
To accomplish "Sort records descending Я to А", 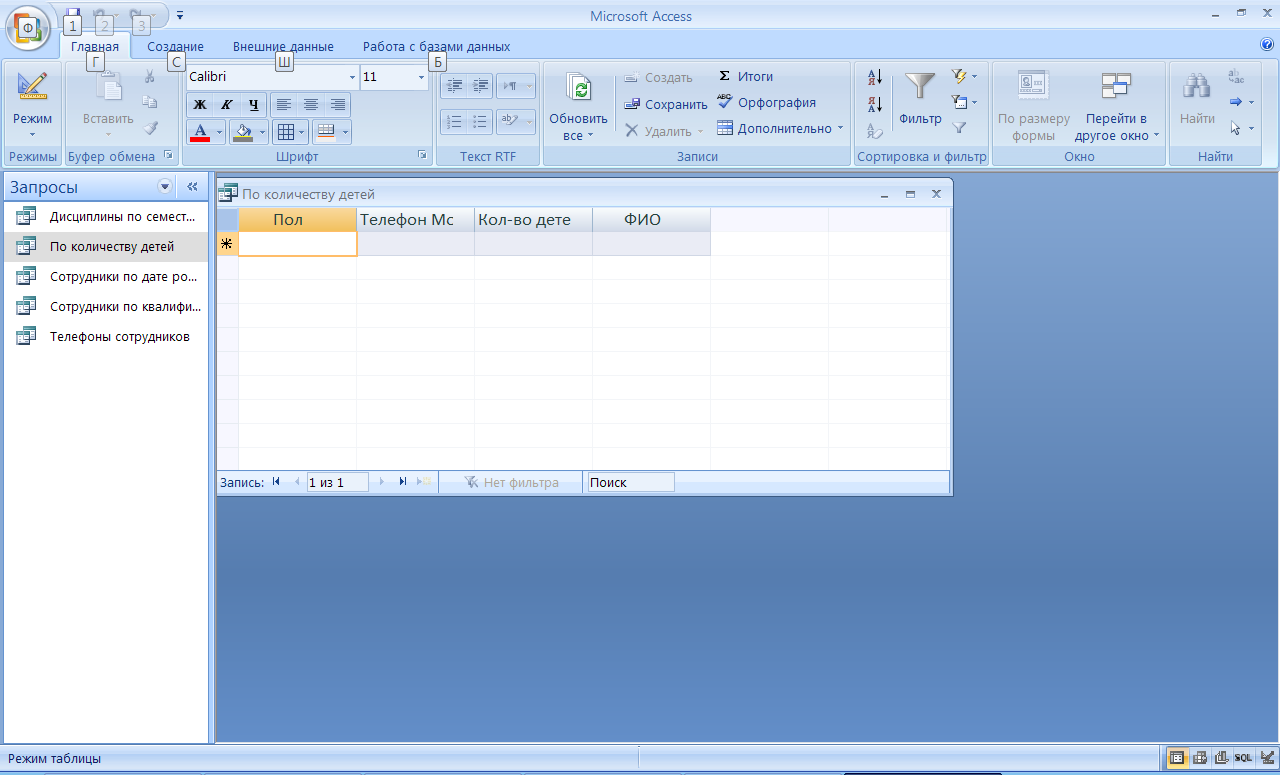I will (875, 103).
